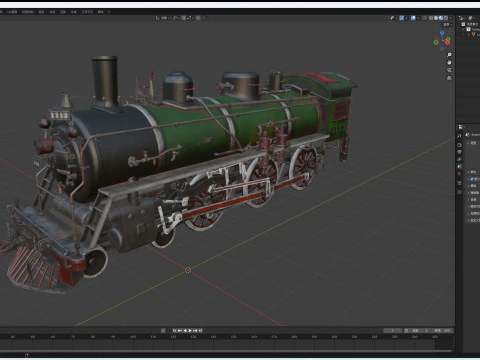Click red X axis on navigation gizmo
Image resolution: width=480 pixels, height=360 pixels.
tap(448, 42)
